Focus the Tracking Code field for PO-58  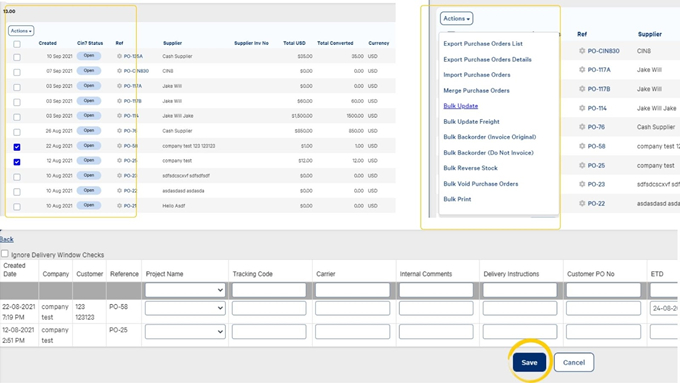pyautogui.click(x=269, y=308)
